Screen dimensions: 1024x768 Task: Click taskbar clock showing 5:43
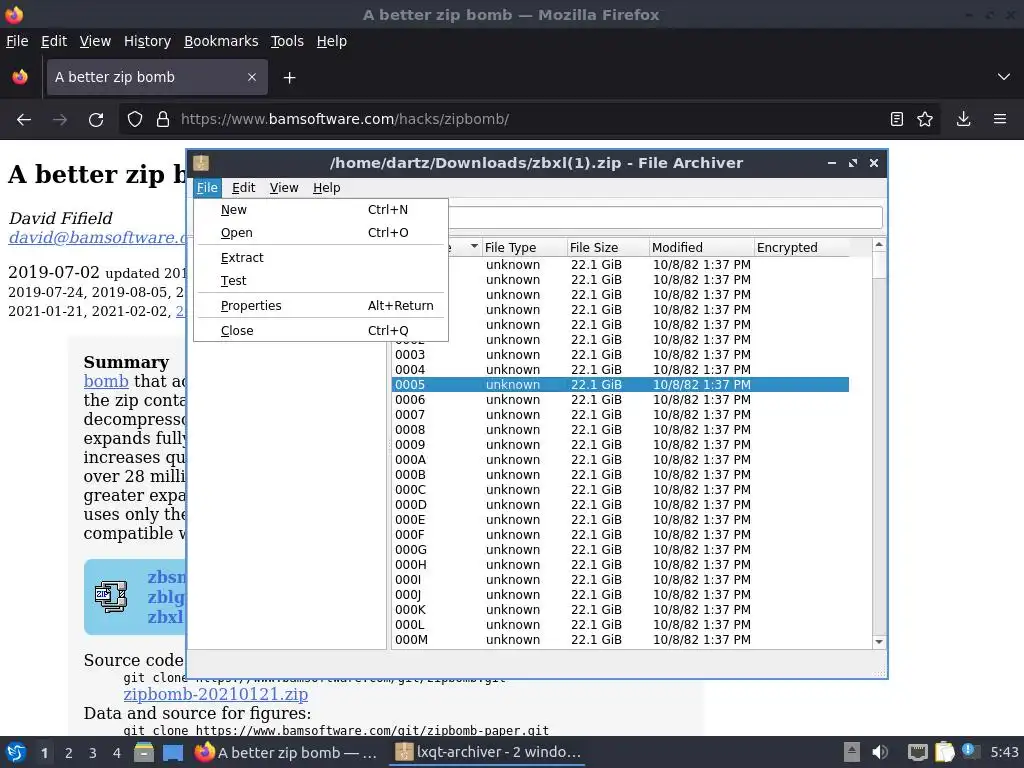click(1004, 752)
